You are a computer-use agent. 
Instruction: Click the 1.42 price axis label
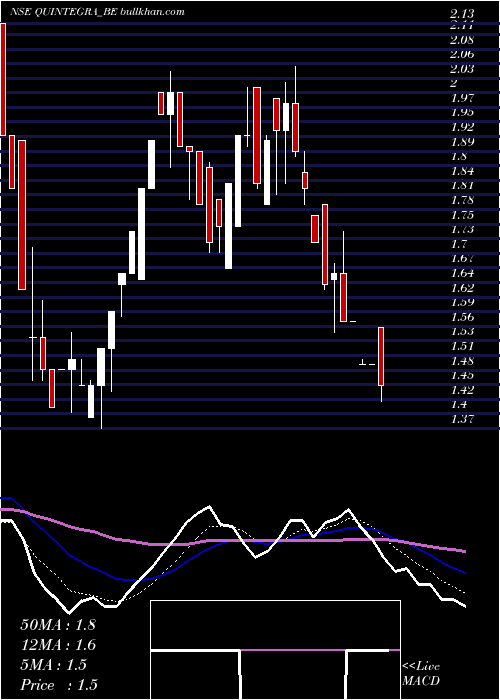point(462,390)
